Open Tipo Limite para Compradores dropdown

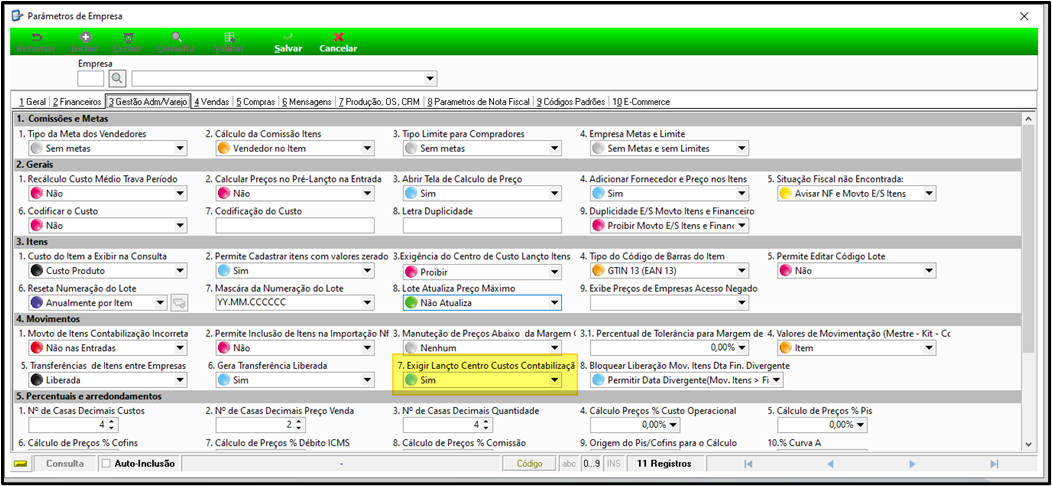pyautogui.click(x=554, y=148)
